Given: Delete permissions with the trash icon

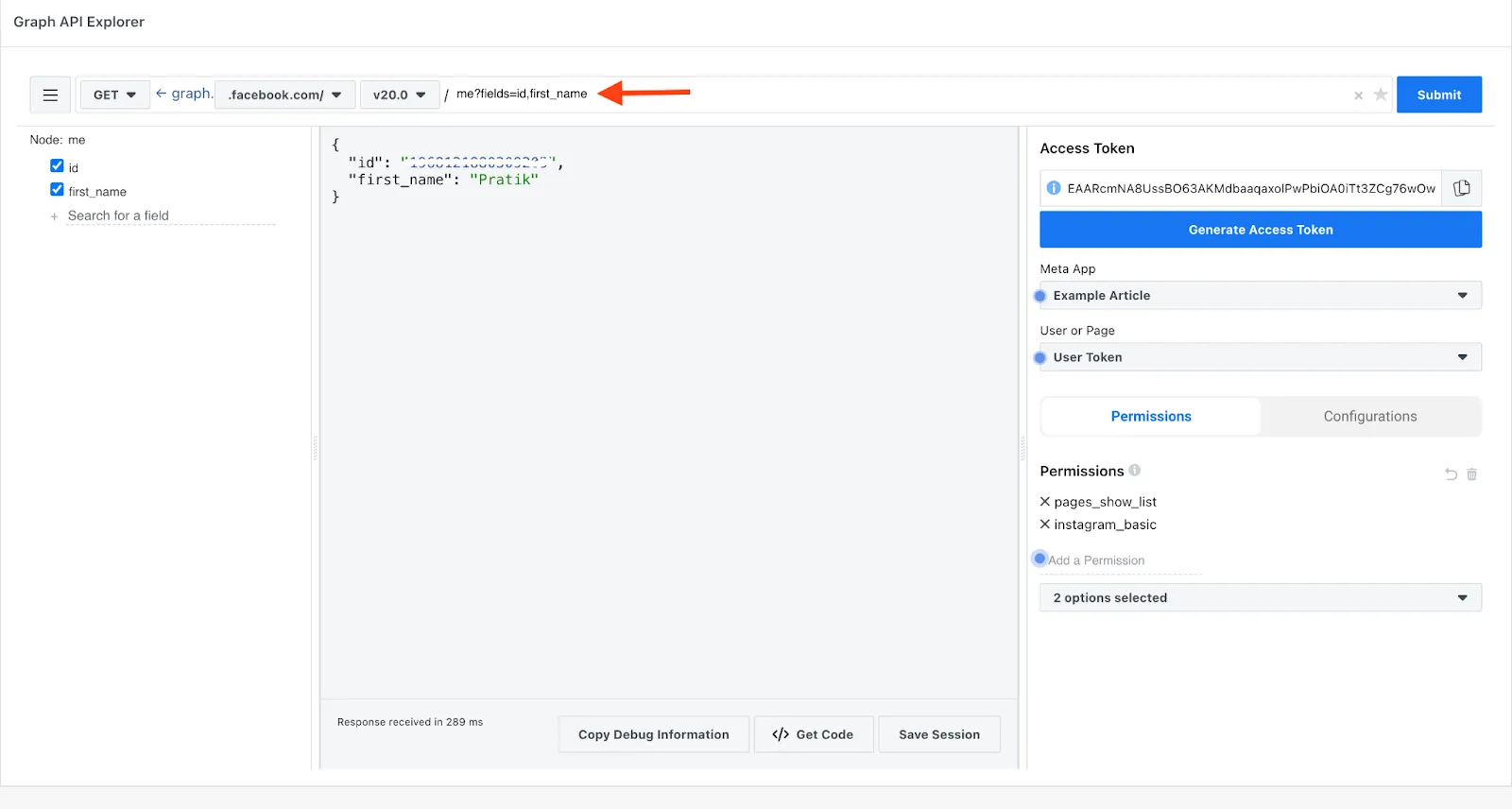Looking at the screenshot, I should point(1471,474).
